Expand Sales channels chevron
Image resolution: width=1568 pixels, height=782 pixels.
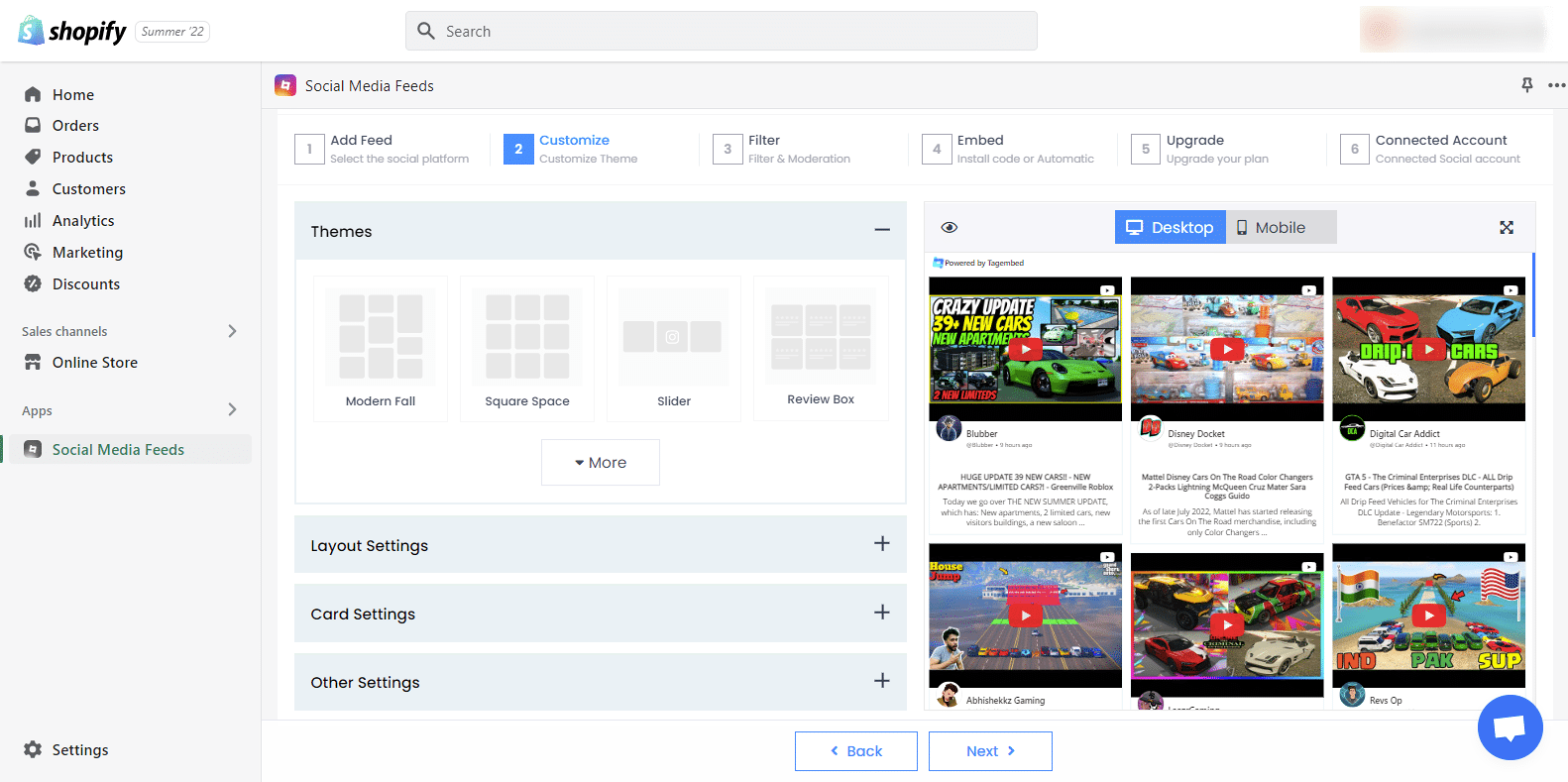[232, 331]
